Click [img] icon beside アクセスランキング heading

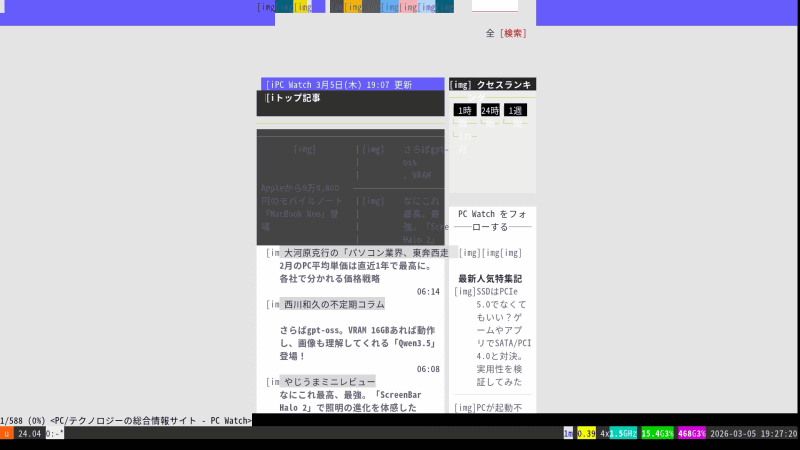pos(461,85)
